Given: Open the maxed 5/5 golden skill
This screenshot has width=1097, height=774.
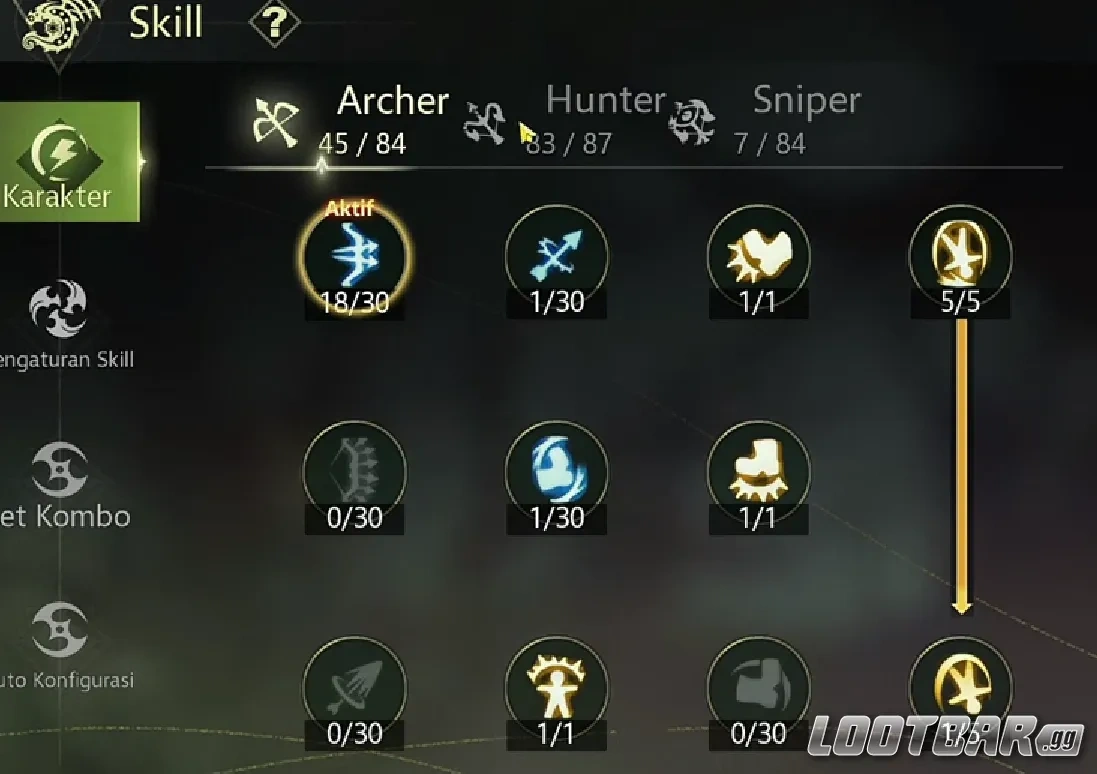Looking at the screenshot, I should pos(960,258).
